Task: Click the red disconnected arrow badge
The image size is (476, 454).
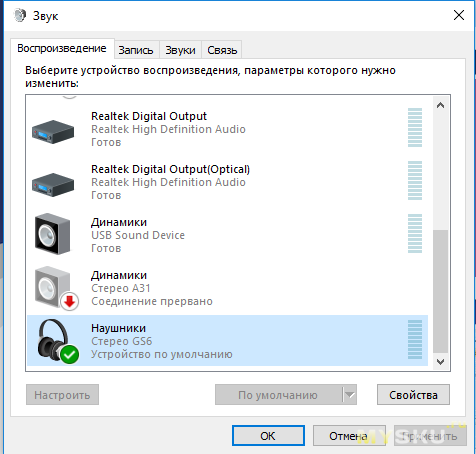Action: click(x=69, y=302)
